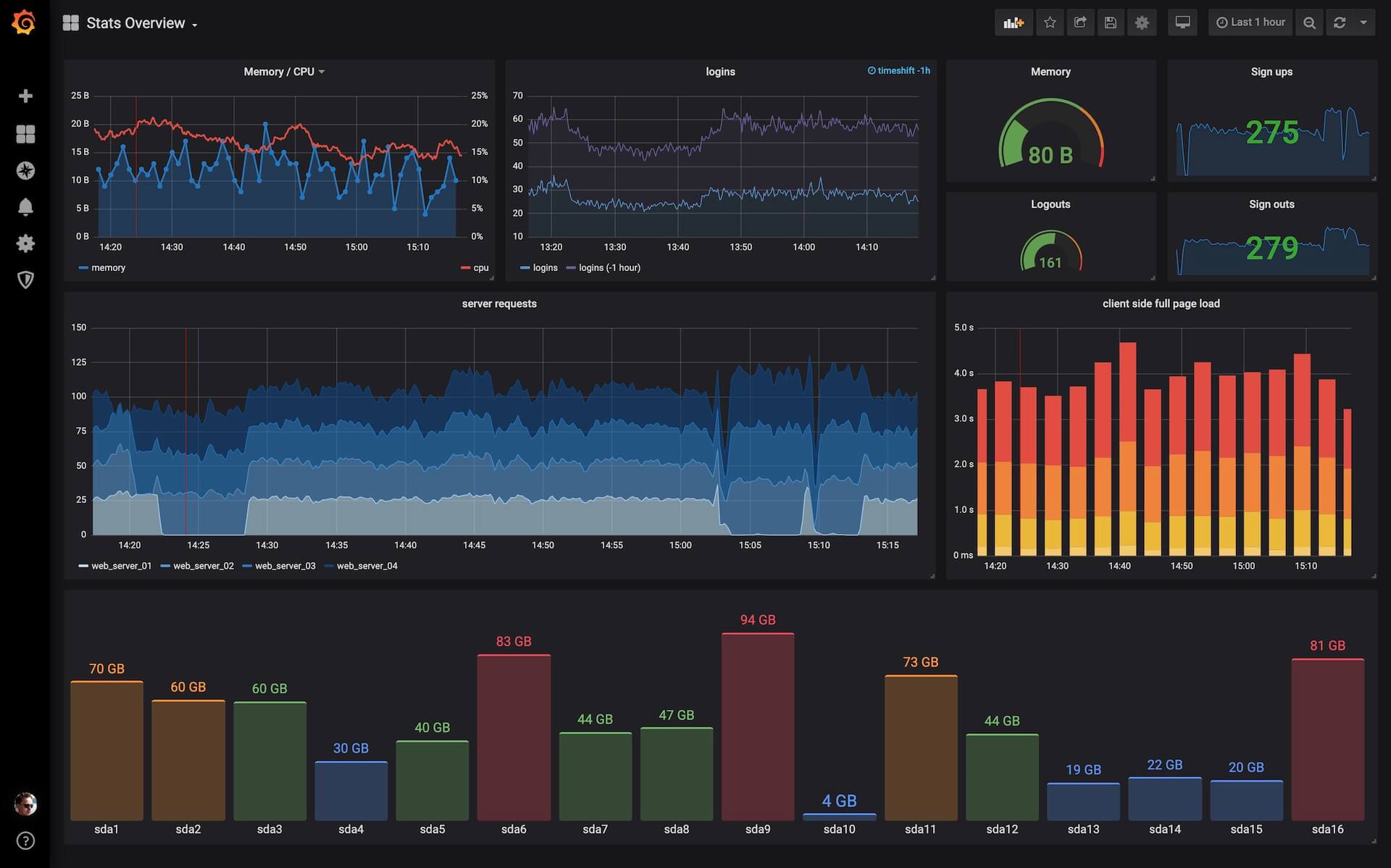
Task: Click the refresh dashboard button
Action: click(1340, 21)
